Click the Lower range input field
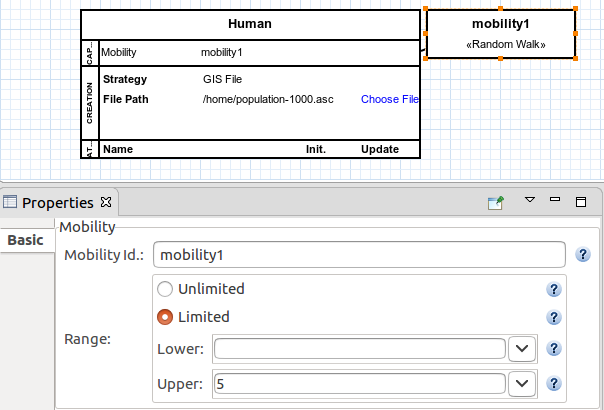Viewport: 604px width, 410px height. 360,349
